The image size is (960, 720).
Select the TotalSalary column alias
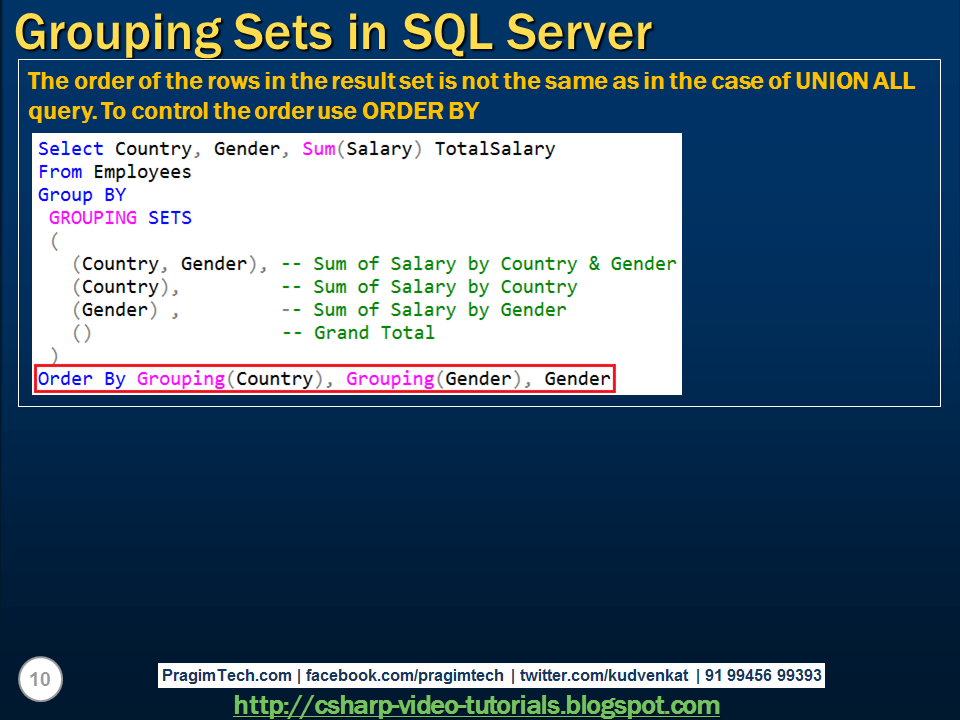(495, 148)
